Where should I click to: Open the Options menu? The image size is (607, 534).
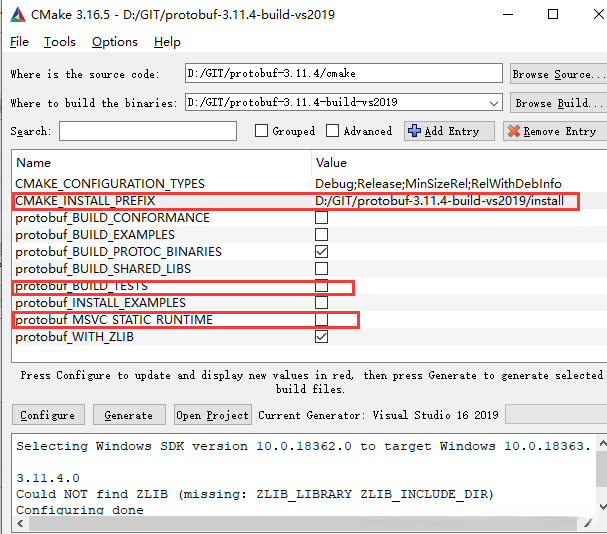point(115,42)
